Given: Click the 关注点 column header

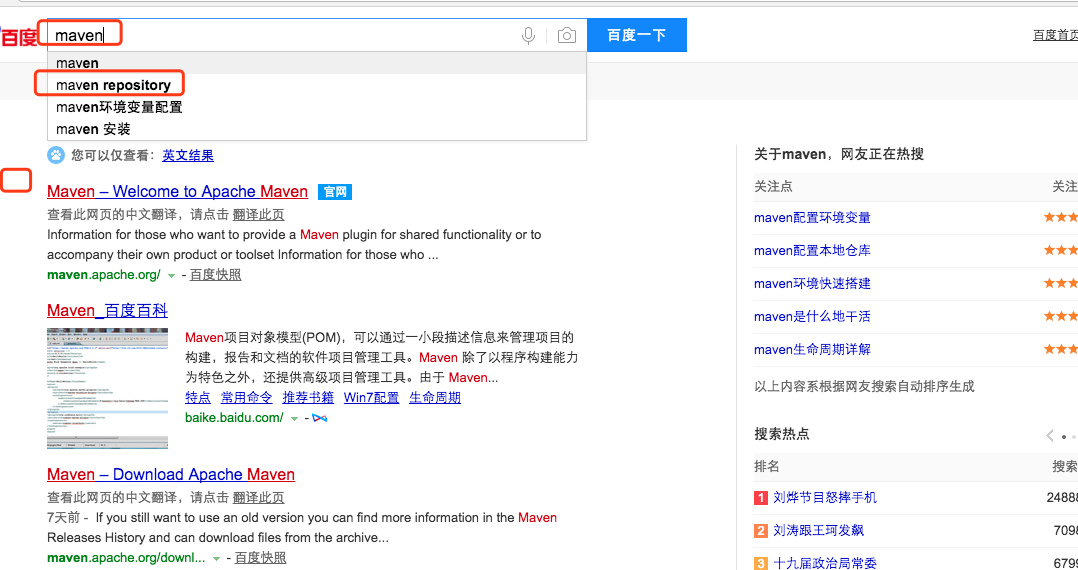Looking at the screenshot, I should [773, 187].
